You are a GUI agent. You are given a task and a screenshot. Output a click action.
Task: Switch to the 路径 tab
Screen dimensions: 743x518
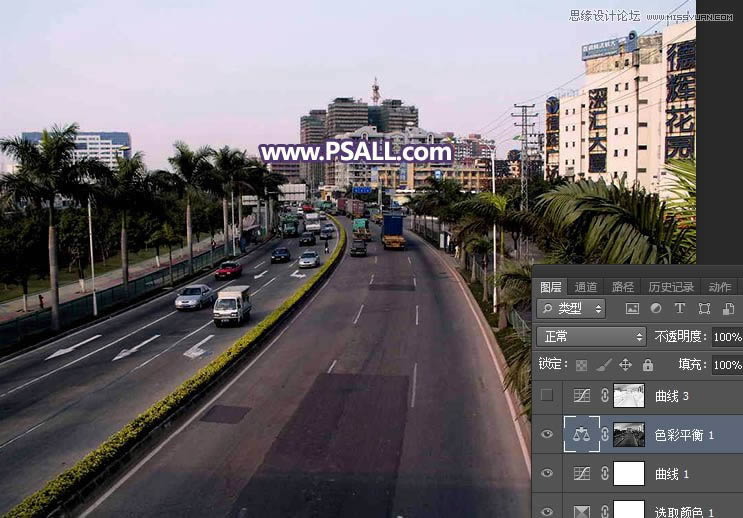pos(622,286)
